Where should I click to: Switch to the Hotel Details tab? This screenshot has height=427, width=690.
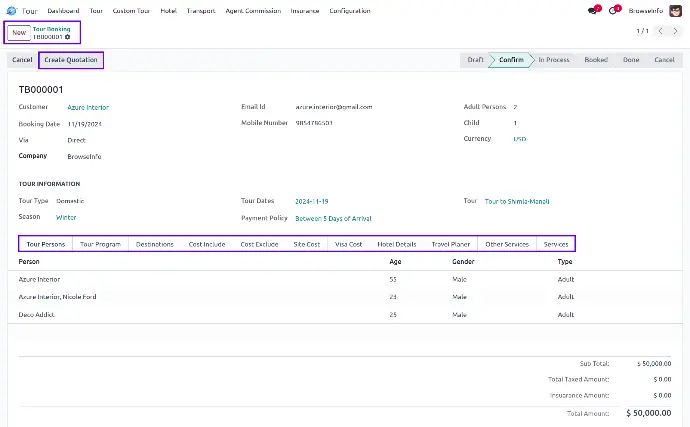click(396, 244)
